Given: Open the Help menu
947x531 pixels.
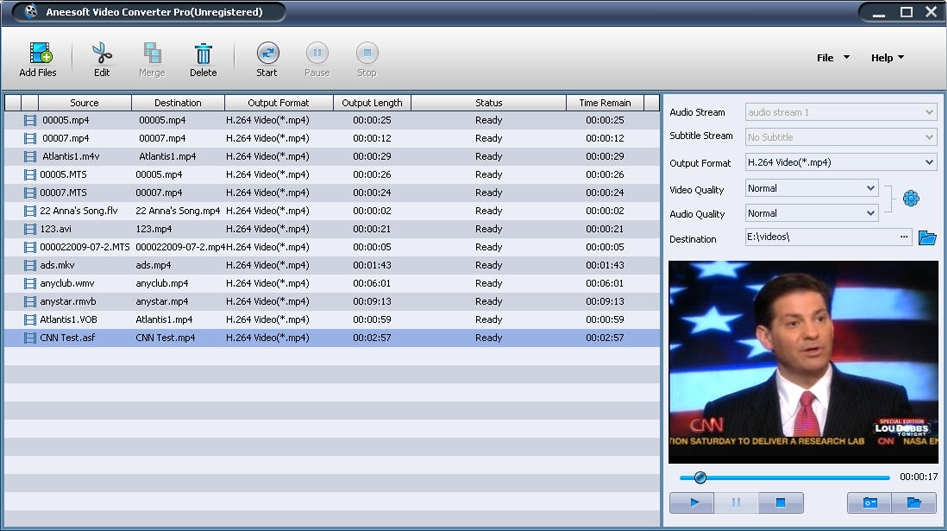Looking at the screenshot, I should pyautogui.click(x=887, y=58).
